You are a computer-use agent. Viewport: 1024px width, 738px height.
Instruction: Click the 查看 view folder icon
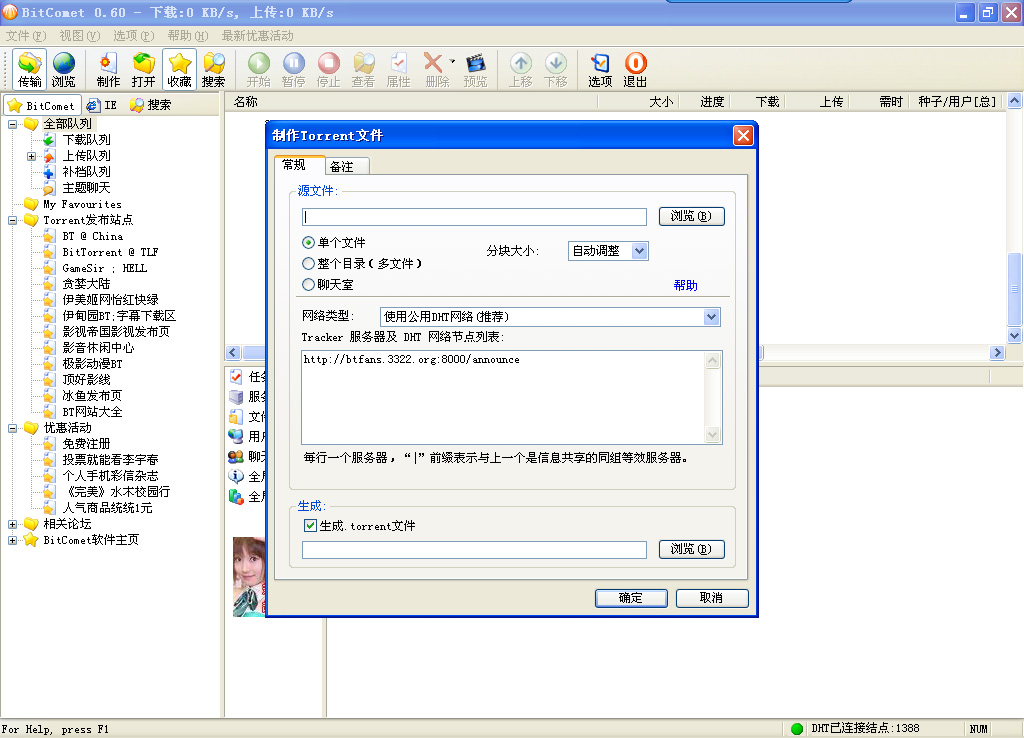point(364,69)
